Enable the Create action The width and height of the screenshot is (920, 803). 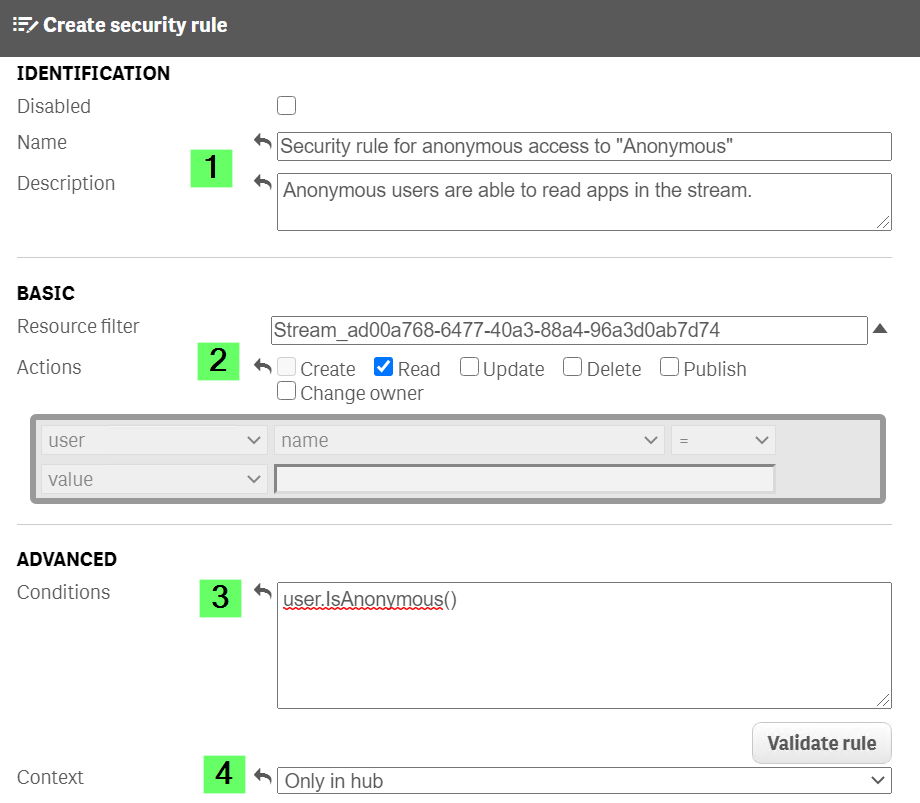[286, 367]
